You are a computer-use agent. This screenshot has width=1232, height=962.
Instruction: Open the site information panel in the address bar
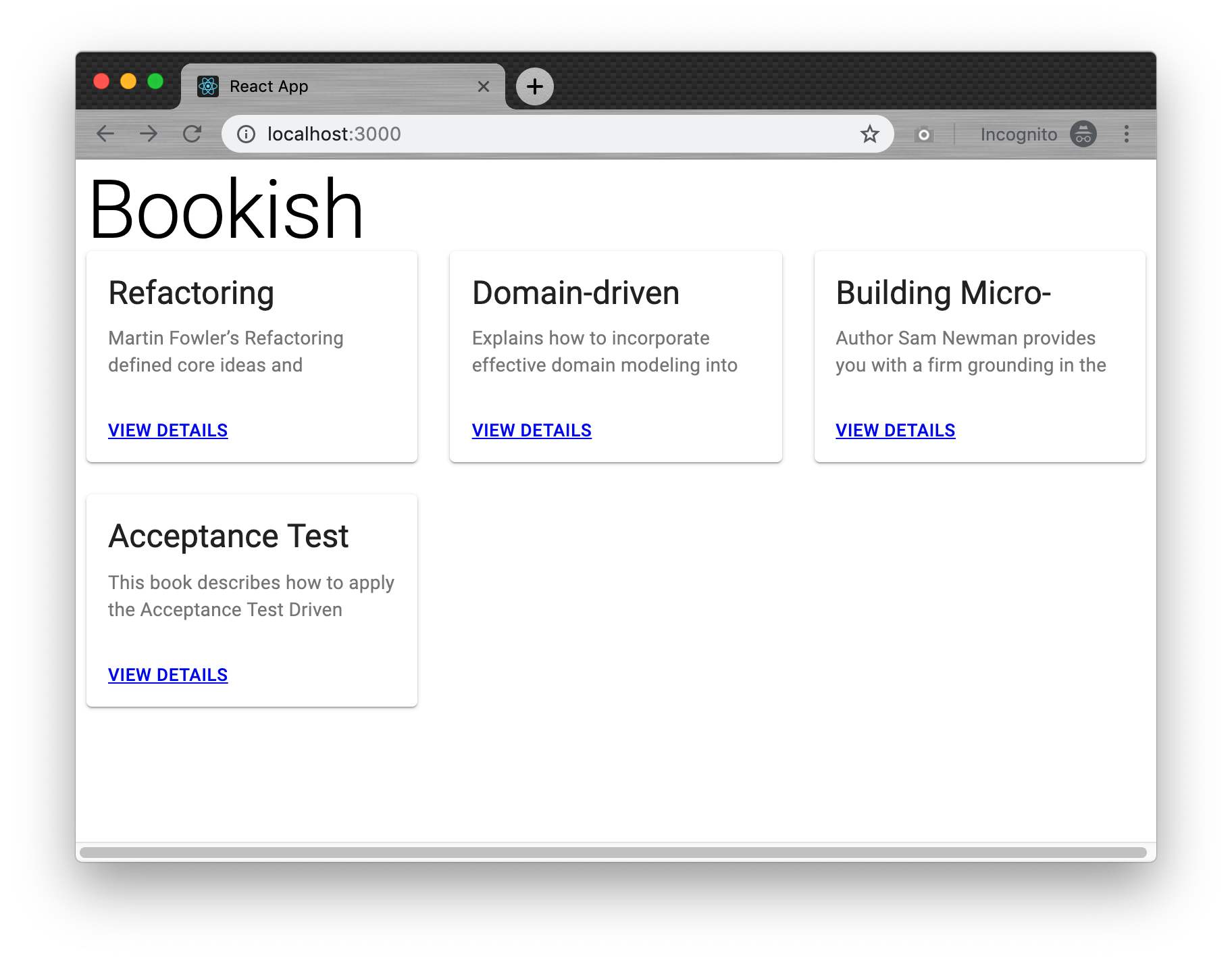click(x=246, y=134)
